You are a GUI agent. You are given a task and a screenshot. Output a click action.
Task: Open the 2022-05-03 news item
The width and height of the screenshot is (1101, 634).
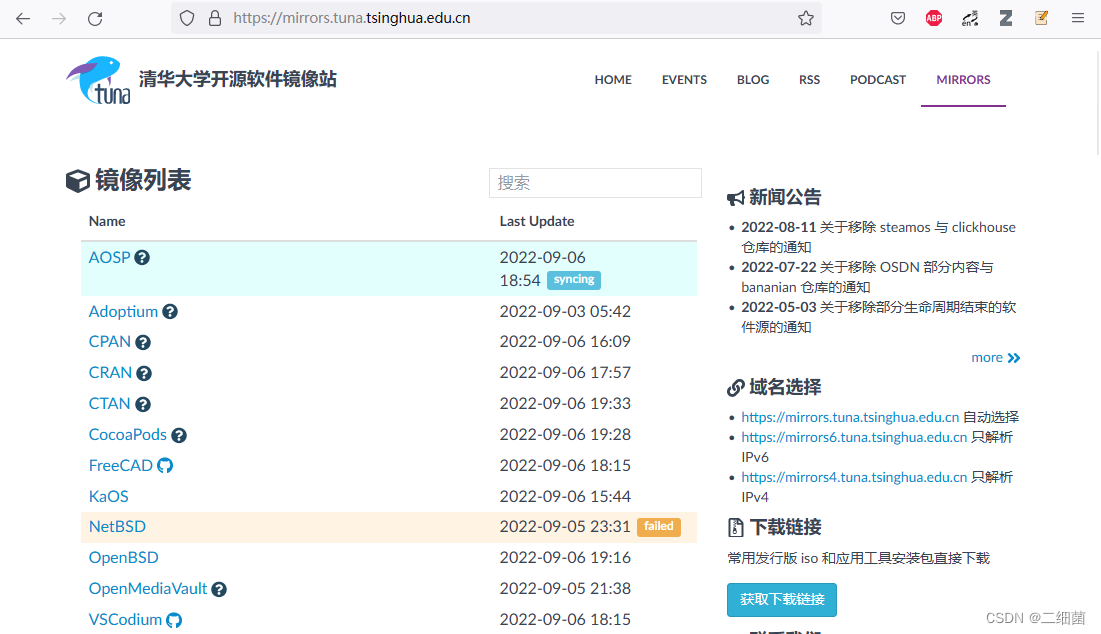878,317
